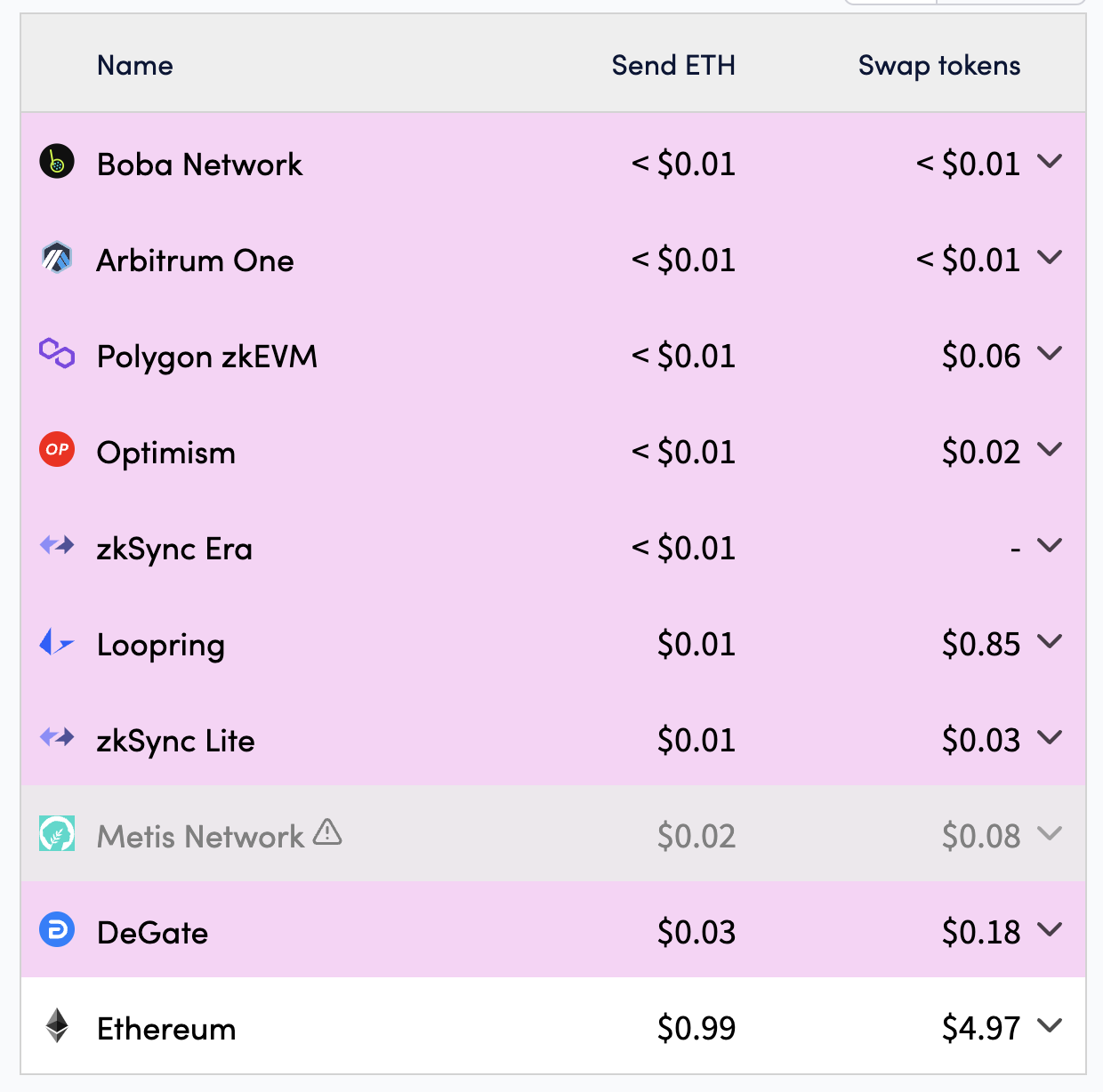Screen dimensions: 1103x1092
Task: Sort by the Swap tokens column
Action: point(939,66)
